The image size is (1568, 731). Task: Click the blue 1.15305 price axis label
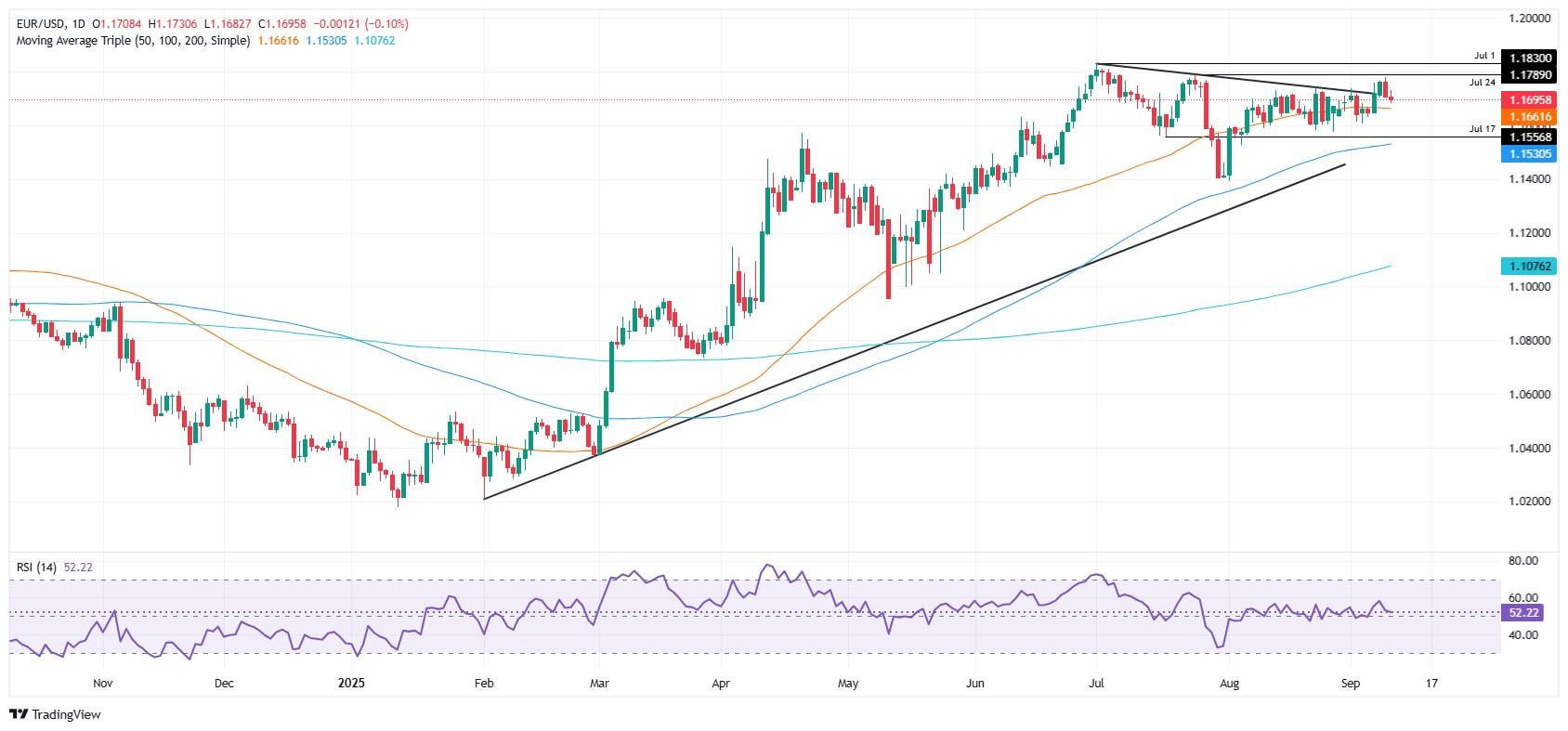pyautogui.click(x=1529, y=154)
